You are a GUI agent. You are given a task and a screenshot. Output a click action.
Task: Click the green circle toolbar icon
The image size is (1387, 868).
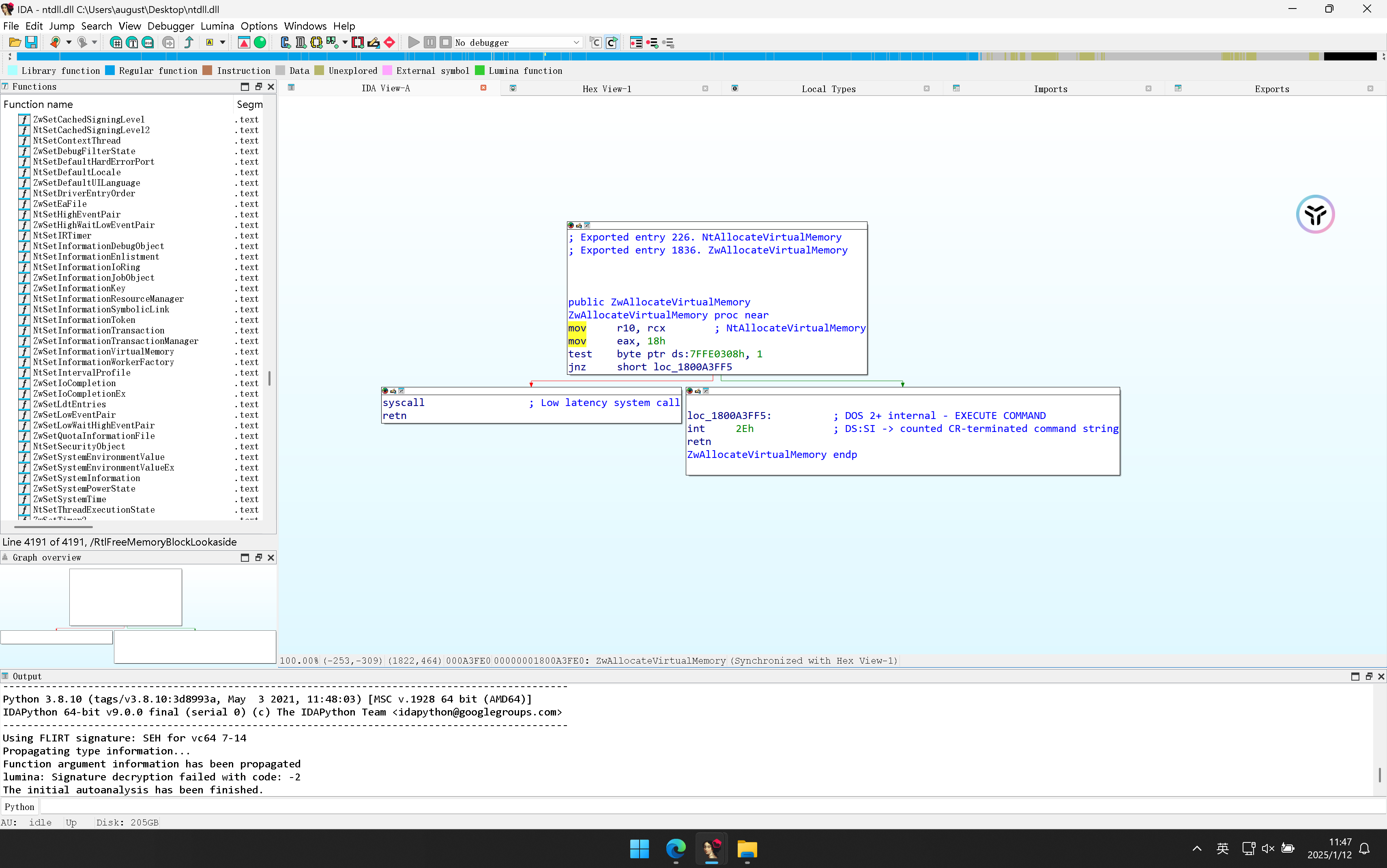(260, 43)
